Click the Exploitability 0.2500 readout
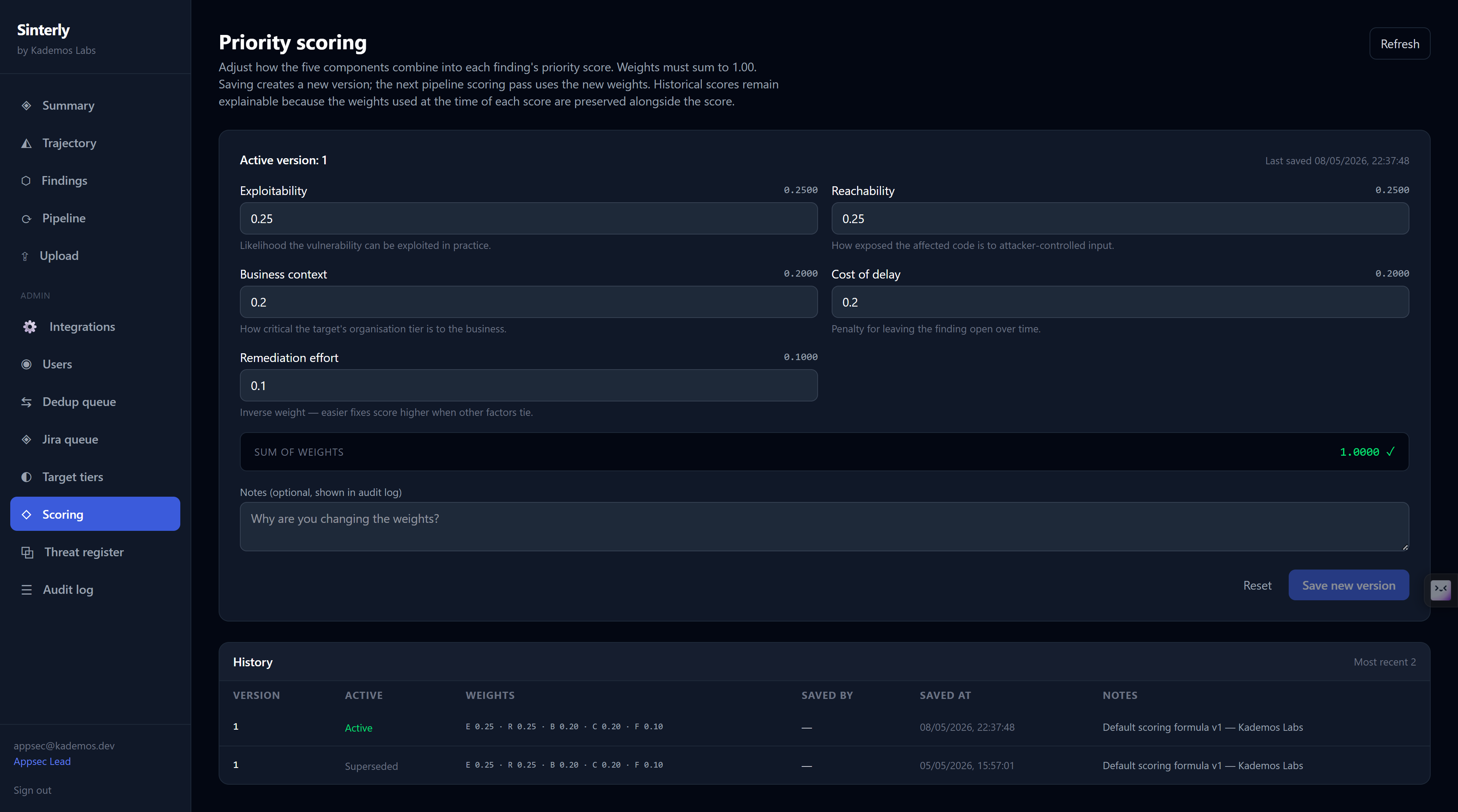Image resolution: width=1458 pixels, height=812 pixels. 800,190
